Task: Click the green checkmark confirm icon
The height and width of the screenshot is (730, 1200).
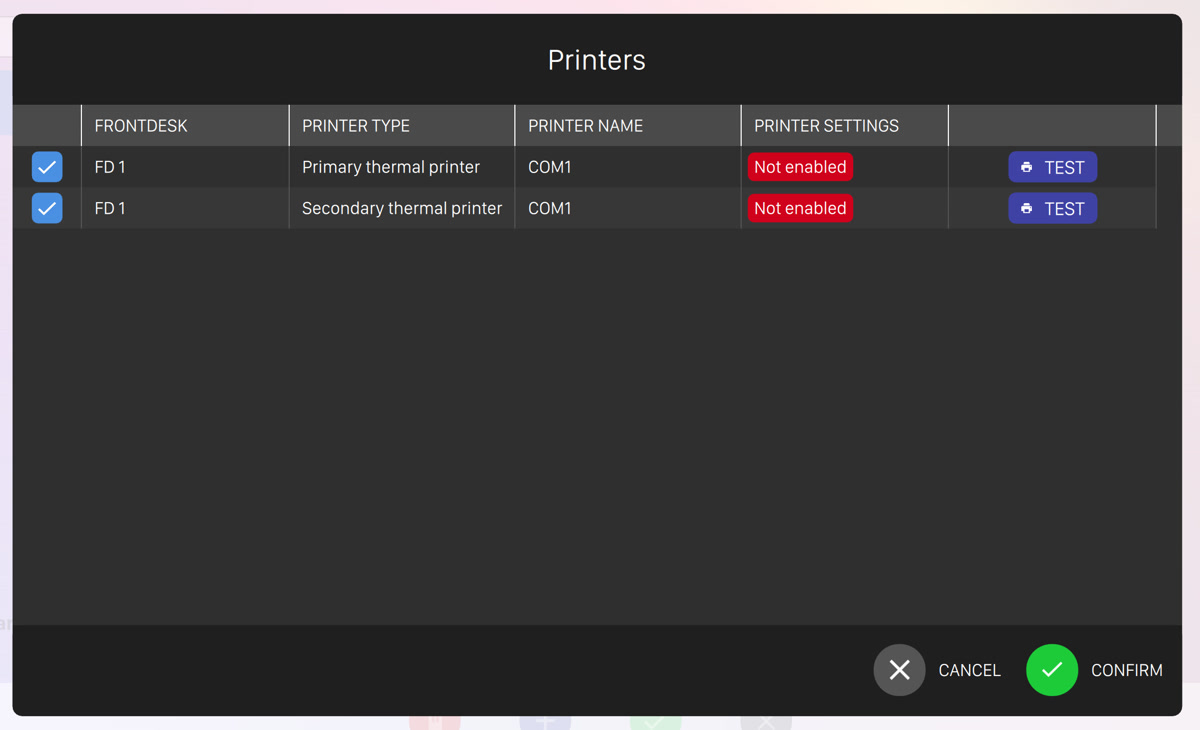Action: (x=1052, y=670)
